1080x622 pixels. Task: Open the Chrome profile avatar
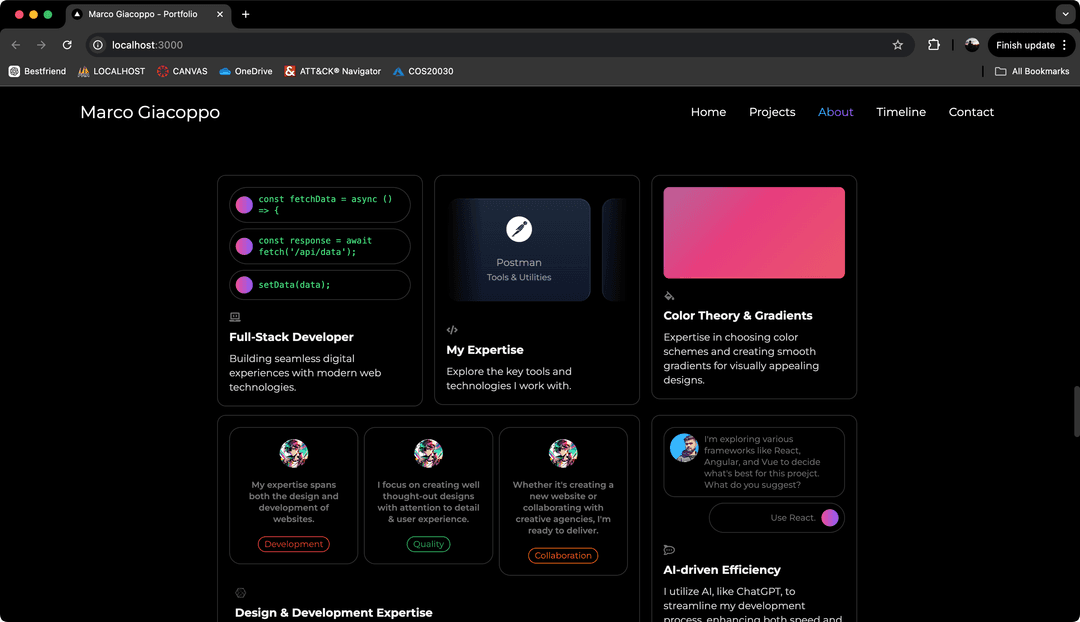coord(972,45)
